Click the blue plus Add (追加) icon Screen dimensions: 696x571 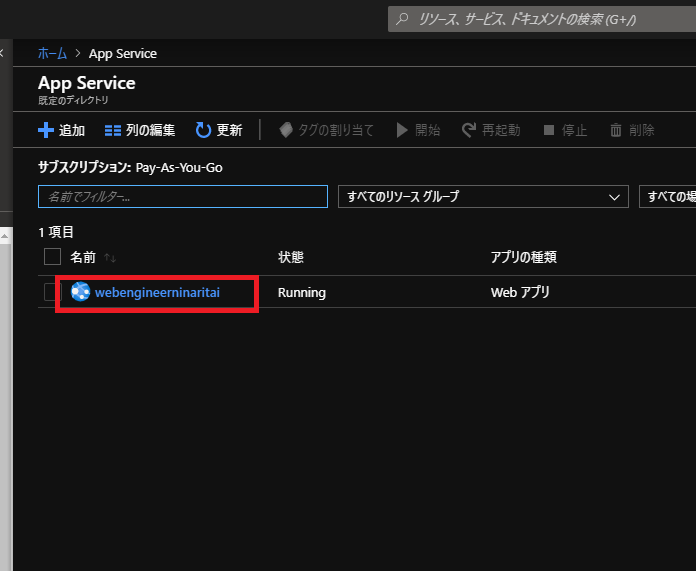click(46, 130)
